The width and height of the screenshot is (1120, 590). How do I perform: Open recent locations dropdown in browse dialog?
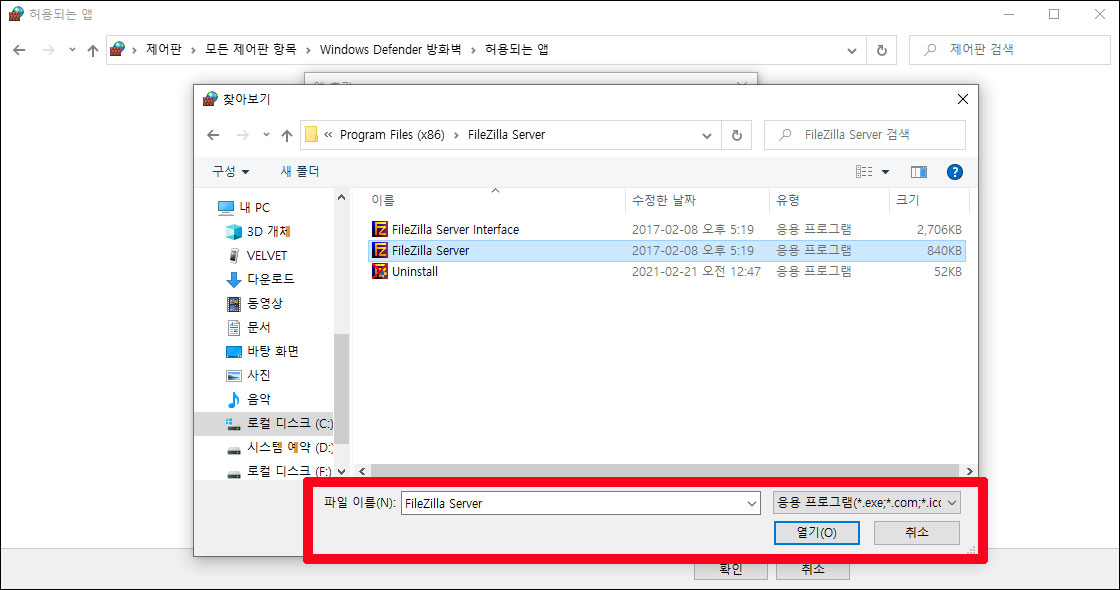pos(266,135)
